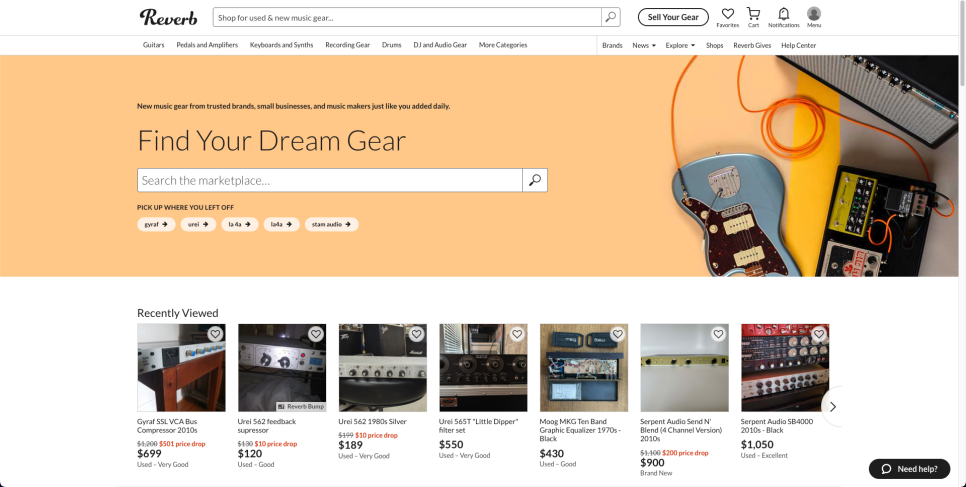Click the $699 price text
The image size is (966, 487).
coord(149,454)
